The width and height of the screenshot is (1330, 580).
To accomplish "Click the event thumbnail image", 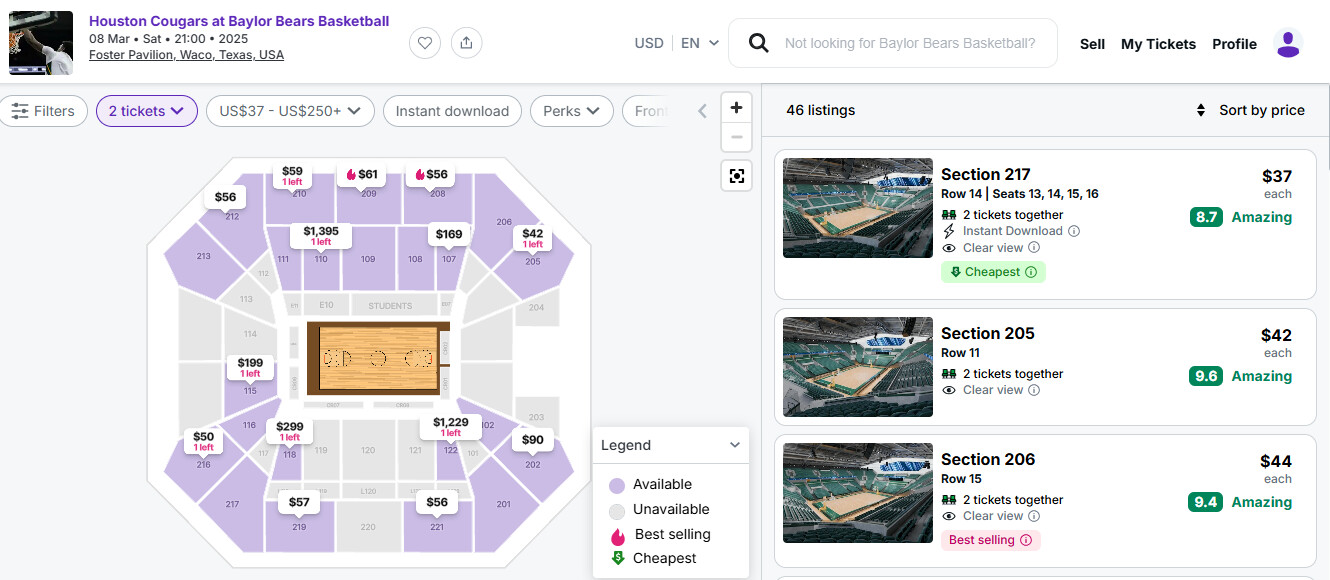I will coord(41,43).
